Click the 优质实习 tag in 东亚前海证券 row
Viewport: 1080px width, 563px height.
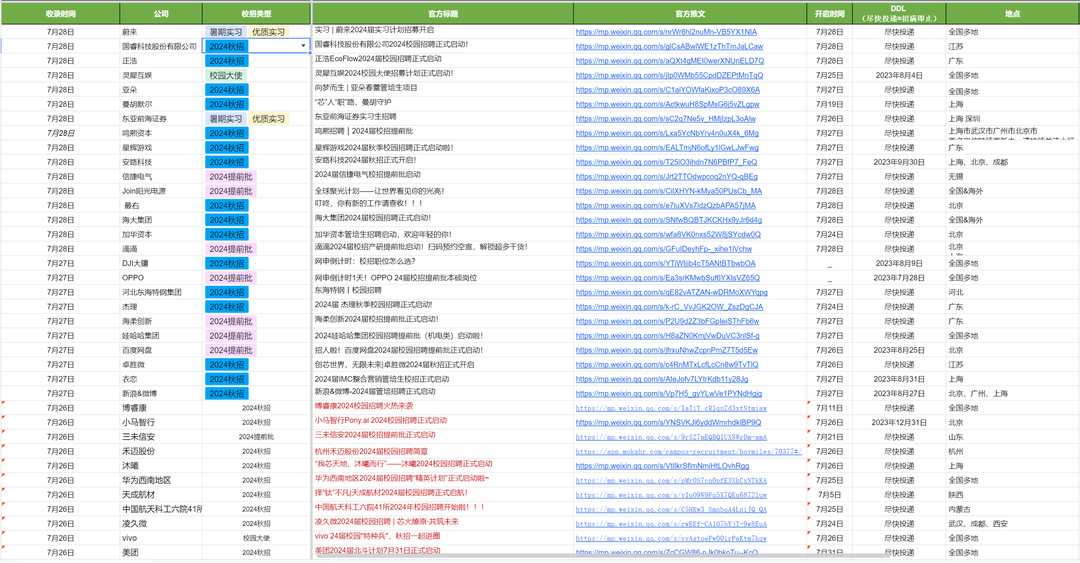point(268,119)
